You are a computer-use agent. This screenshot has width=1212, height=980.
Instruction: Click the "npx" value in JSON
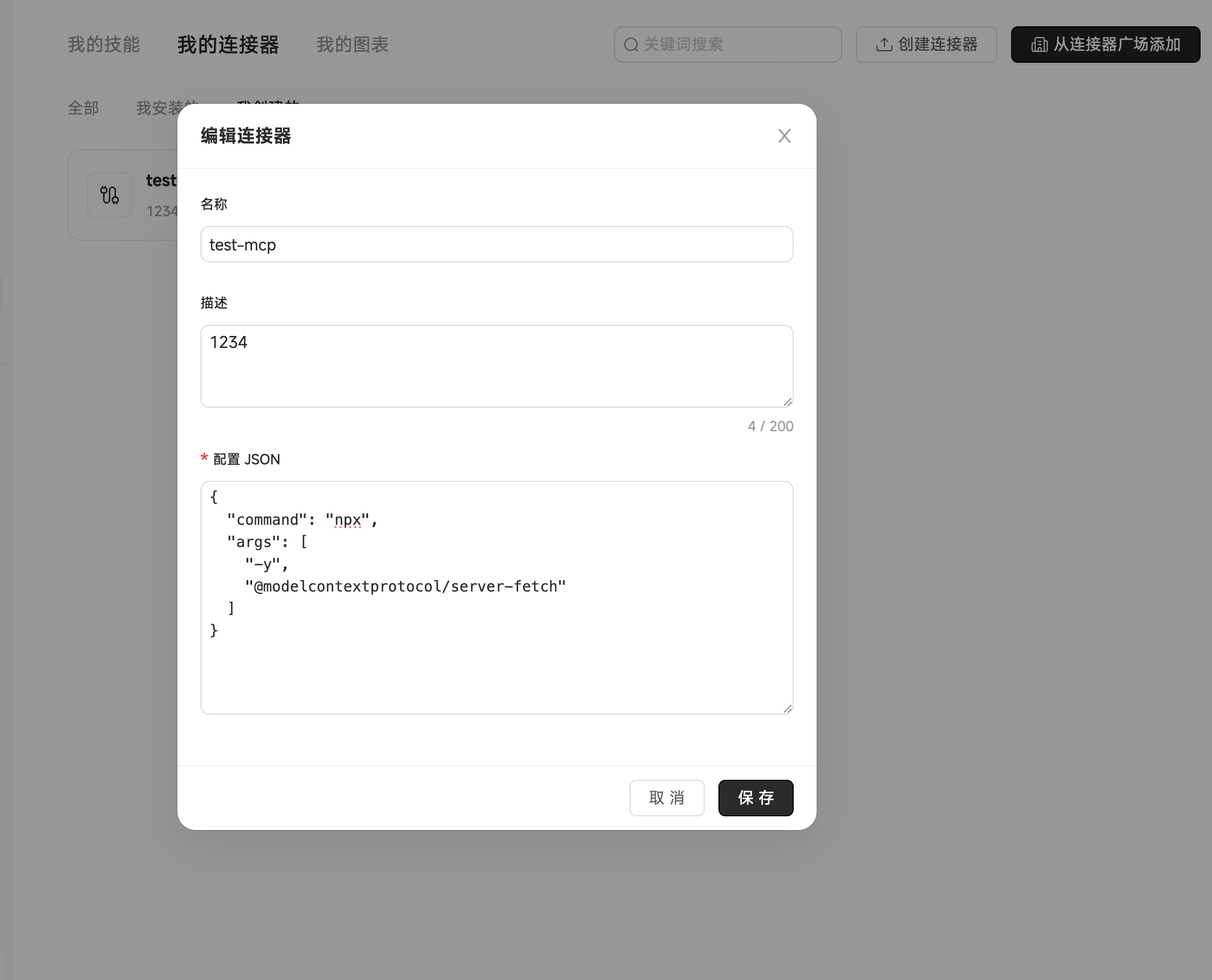(348, 520)
